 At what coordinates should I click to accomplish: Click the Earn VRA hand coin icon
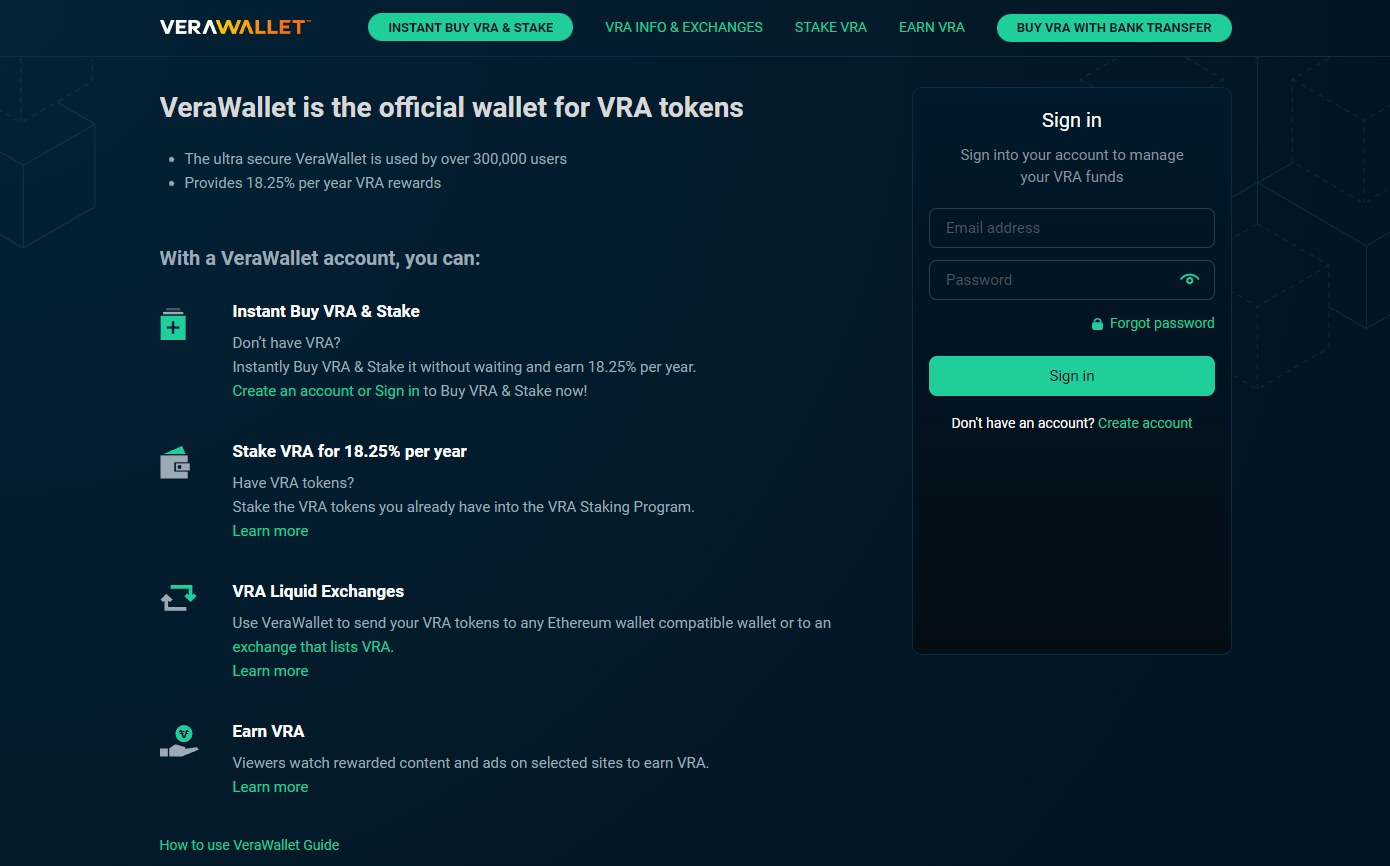179,741
